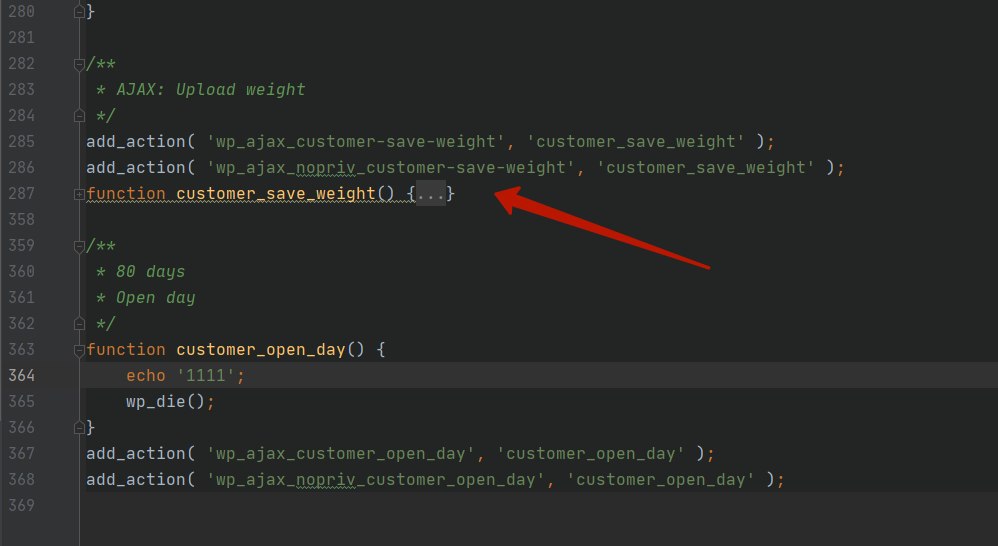Click the comment text 'AJAX: Upload weight'
Image resolution: width=998 pixels, height=546 pixels.
(x=211, y=90)
